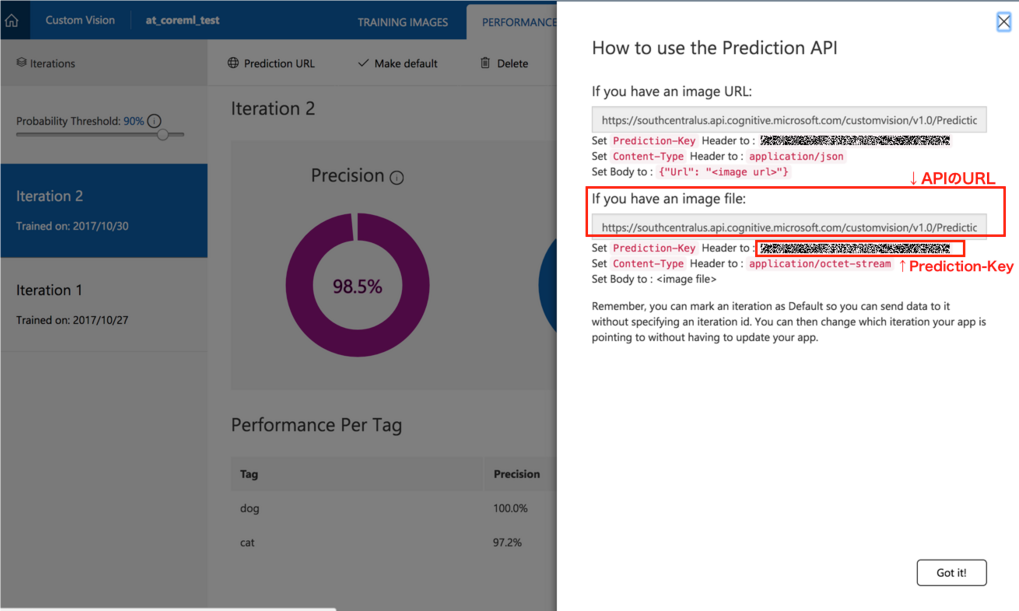The width and height of the screenshot is (1019, 611).
Task: Click the Home icon in the top bar
Action: 14,20
